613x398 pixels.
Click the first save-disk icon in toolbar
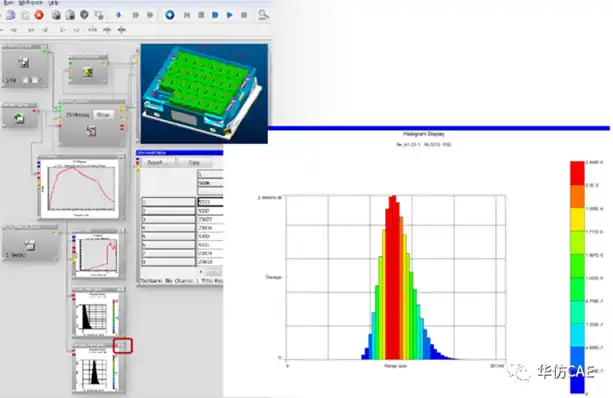56,15
